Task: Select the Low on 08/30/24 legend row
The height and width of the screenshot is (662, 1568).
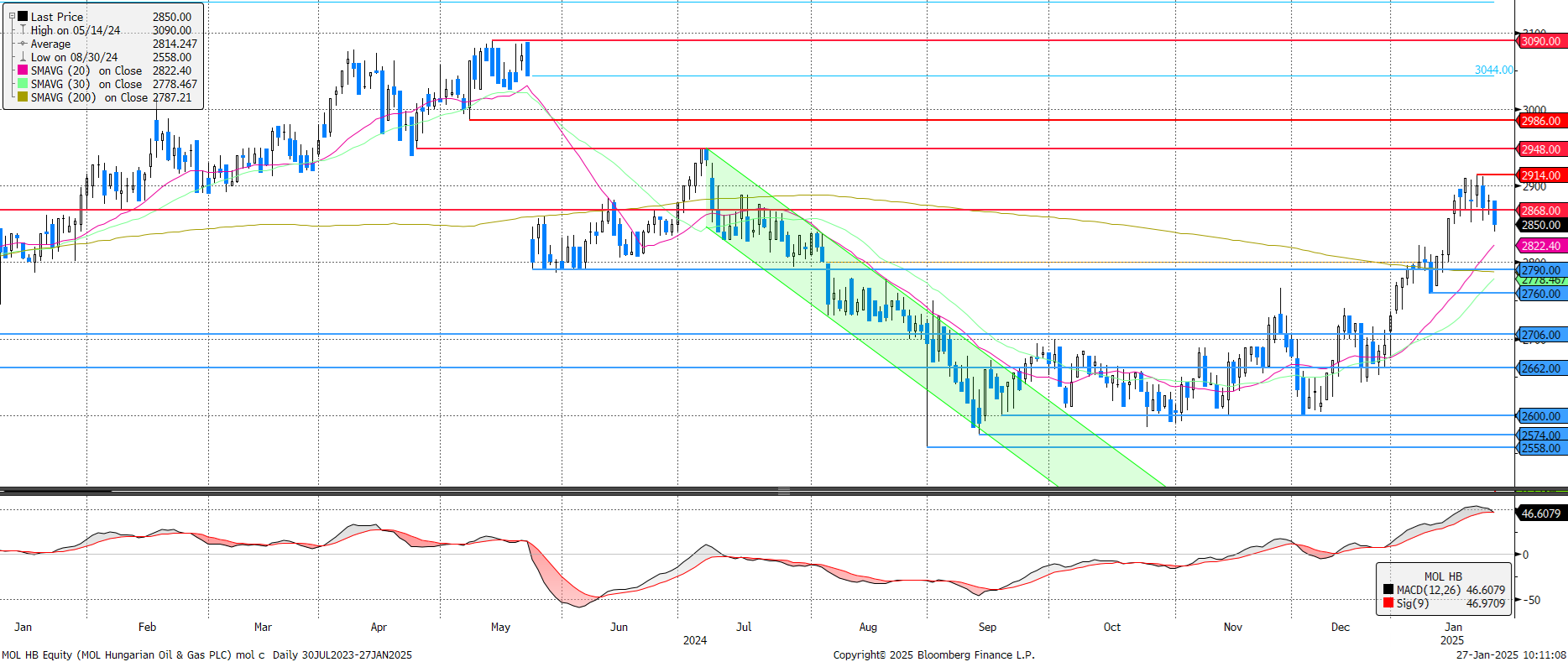Action: pos(111,57)
